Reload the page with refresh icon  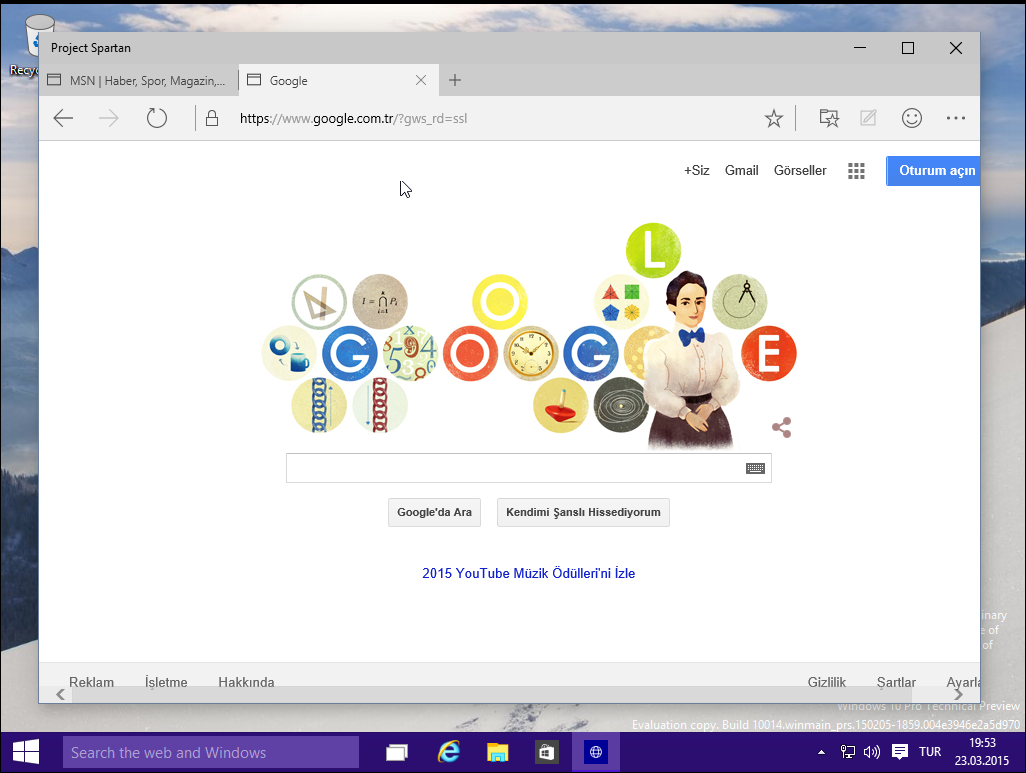click(x=156, y=118)
